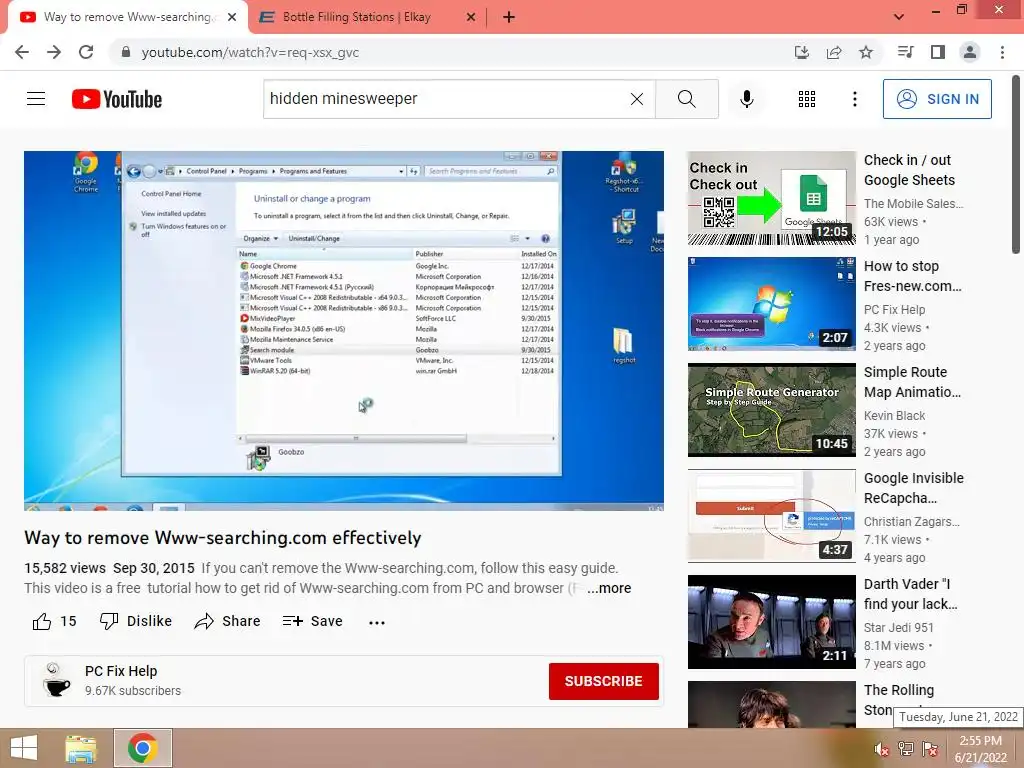Open the 2:07 Windows desktop thumbnail

click(x=771, y=304)
